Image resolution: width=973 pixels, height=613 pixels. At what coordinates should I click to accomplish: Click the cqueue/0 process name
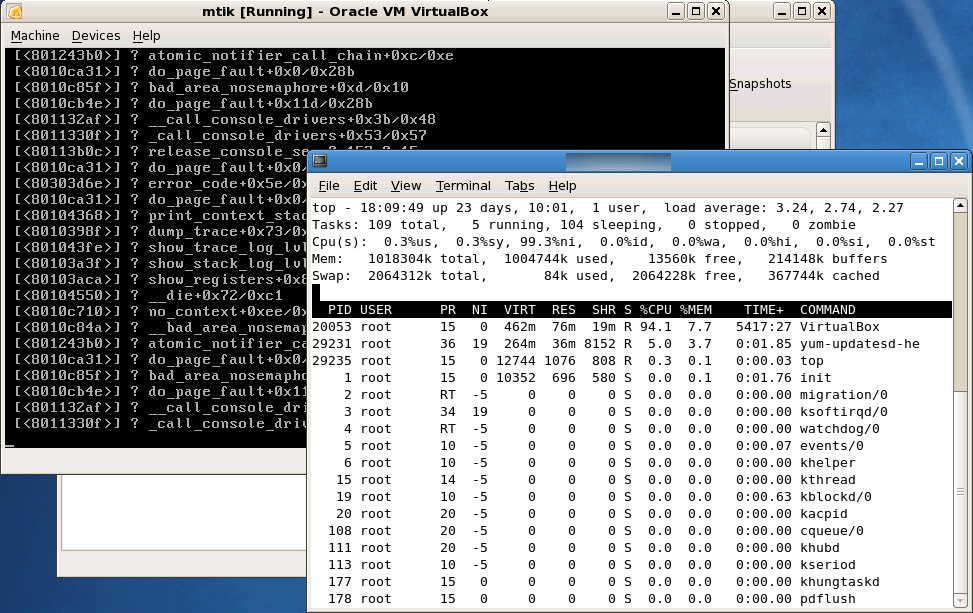pos(832,531)
